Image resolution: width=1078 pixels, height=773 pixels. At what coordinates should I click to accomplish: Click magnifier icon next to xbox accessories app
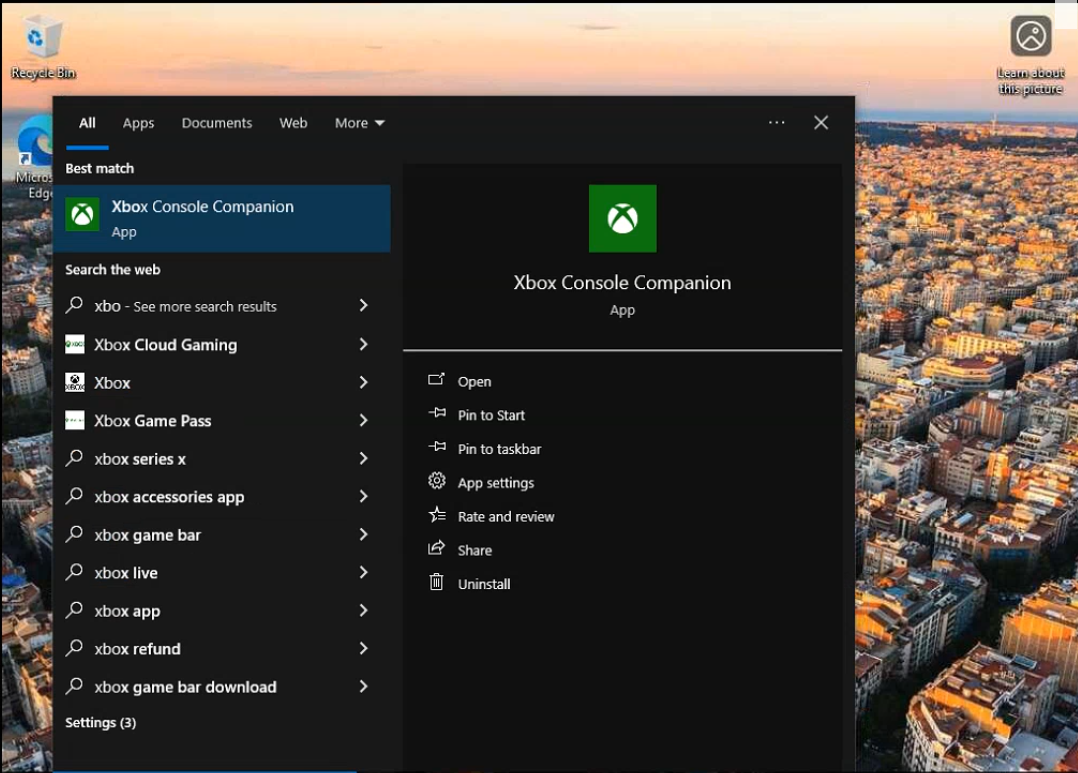pos(74,495)
